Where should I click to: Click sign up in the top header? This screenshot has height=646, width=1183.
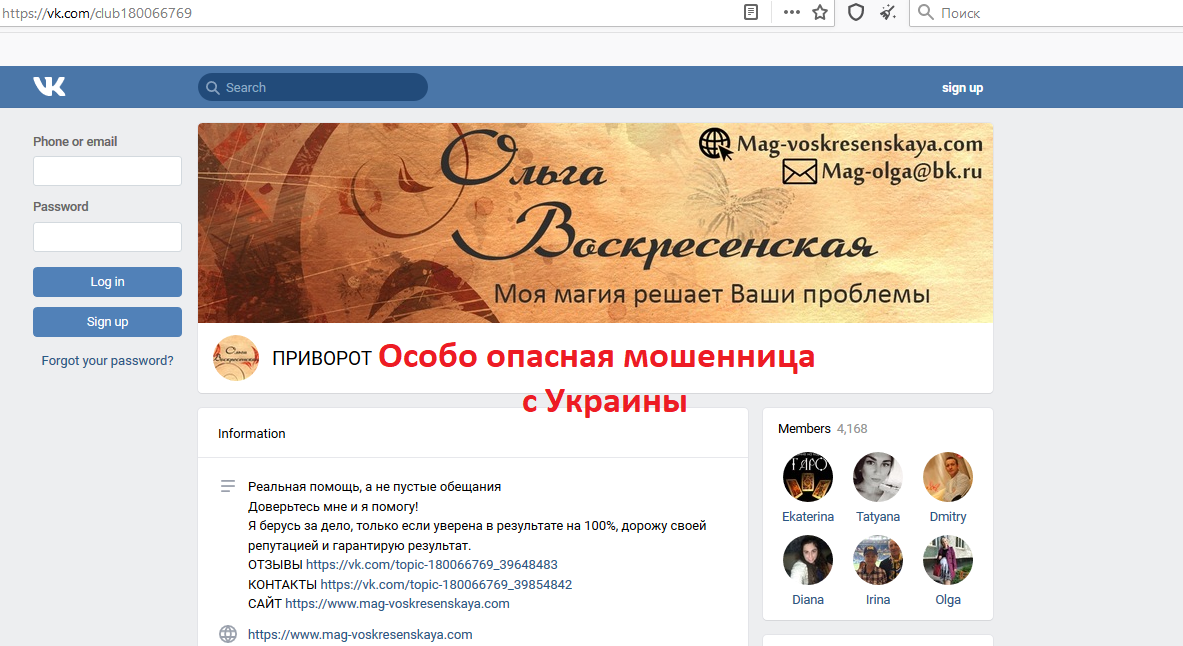(x=962, y=88)
